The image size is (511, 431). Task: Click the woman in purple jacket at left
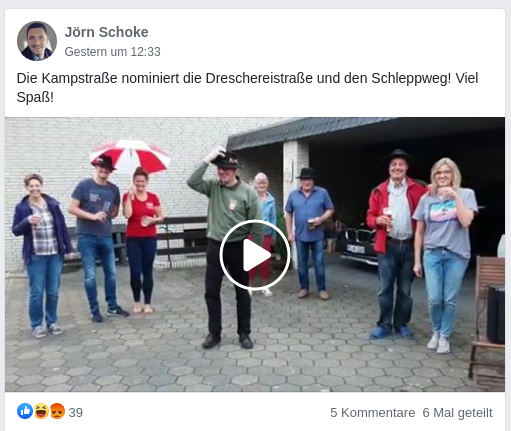point(42,255)
